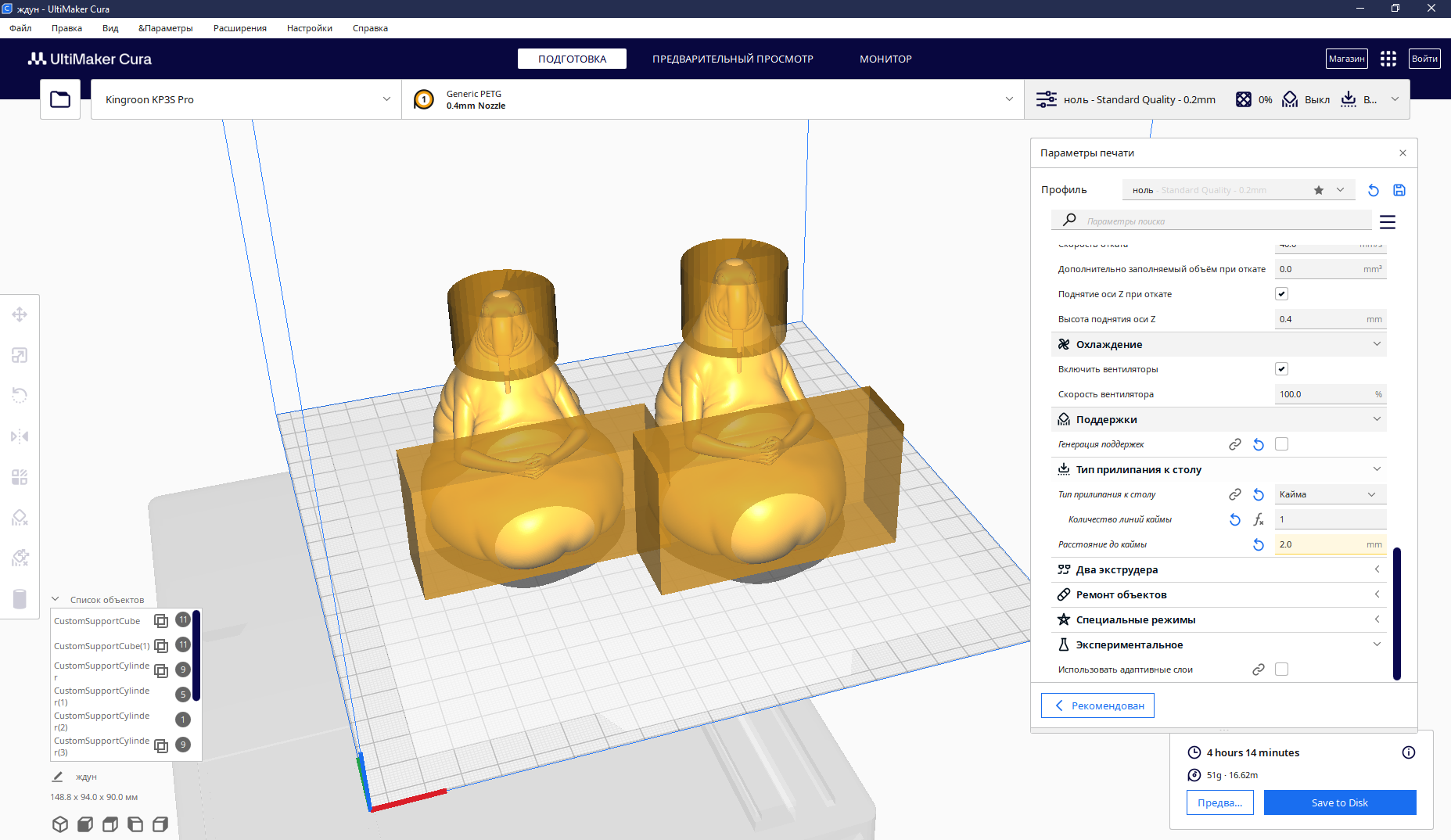
Task: Open the 'Расширения' menu
Action: pyautogui.click(x=239, y=28)
